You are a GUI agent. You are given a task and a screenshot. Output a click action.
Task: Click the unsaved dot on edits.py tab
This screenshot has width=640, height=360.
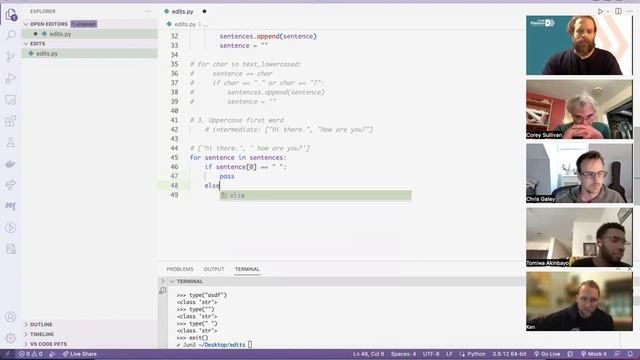[x=204, y=11]
